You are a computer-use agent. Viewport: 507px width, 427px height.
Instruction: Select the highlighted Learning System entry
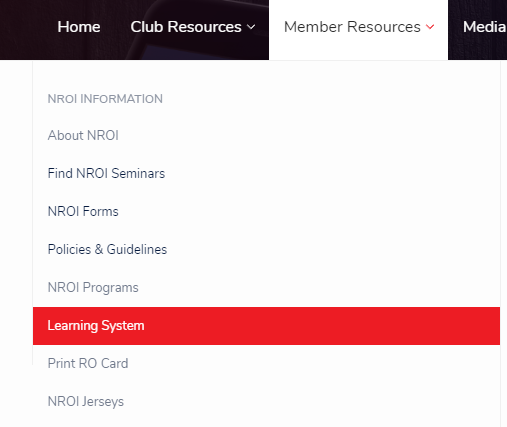(266, 326)
